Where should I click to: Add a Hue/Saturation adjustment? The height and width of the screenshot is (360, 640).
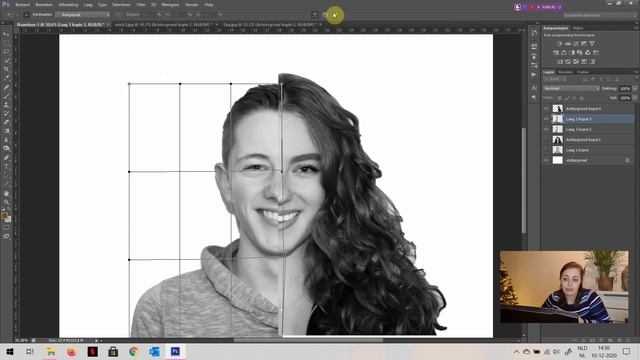coord(556,53)
